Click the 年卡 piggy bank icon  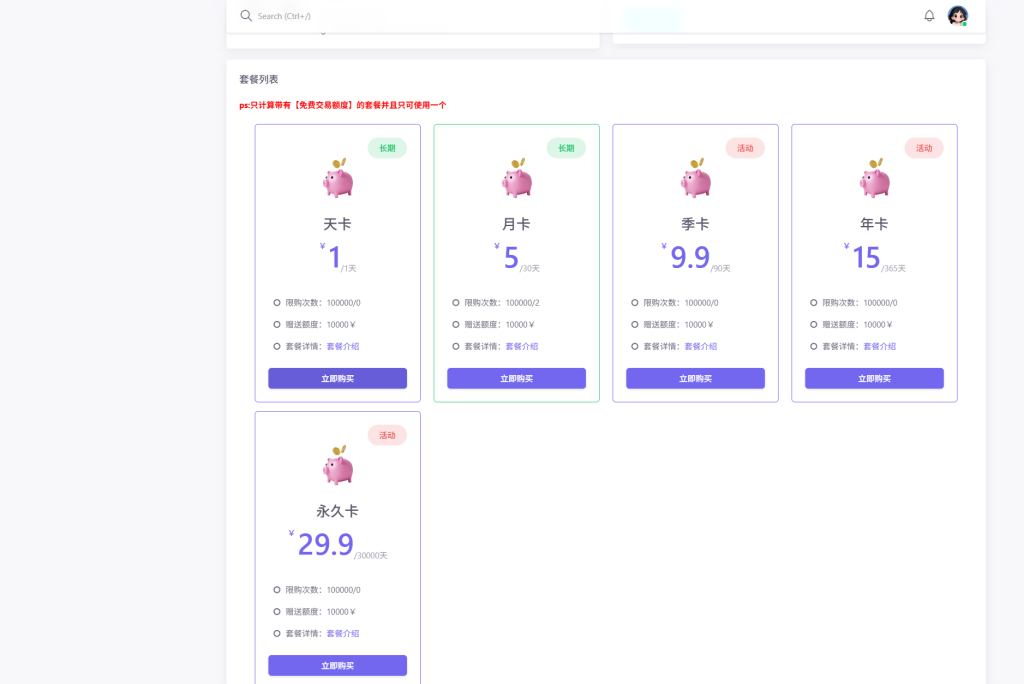pyautogui.click(x=875, y=178)
